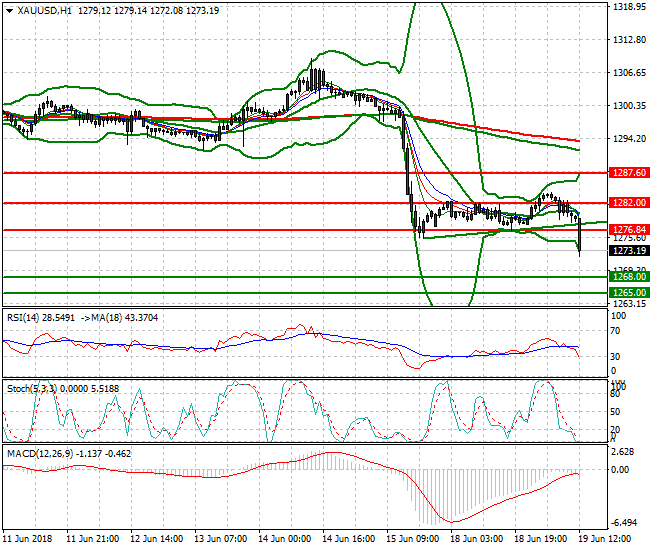Click the 18 Jun 03:00 time marker
The width and height of the screenshot is (650, 550).
coord(476,538)
